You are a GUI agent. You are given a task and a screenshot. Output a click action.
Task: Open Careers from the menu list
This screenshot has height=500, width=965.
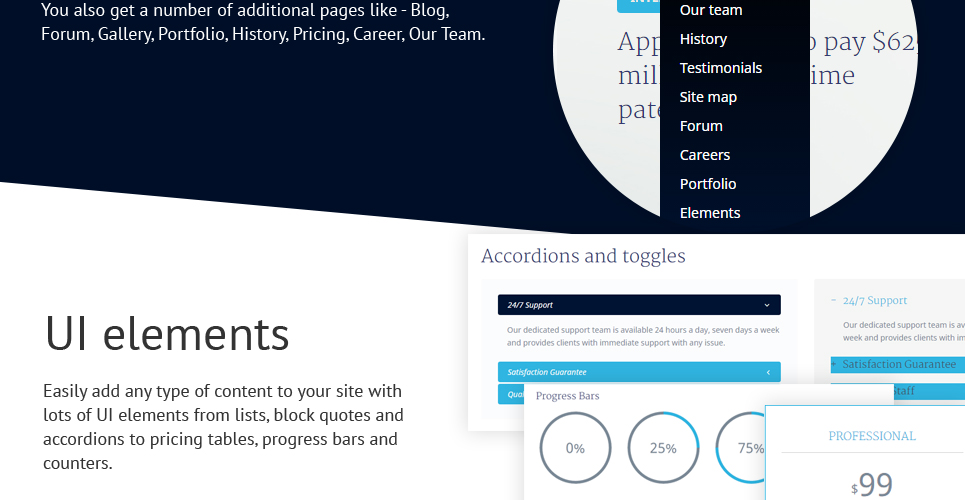(704, 155)
